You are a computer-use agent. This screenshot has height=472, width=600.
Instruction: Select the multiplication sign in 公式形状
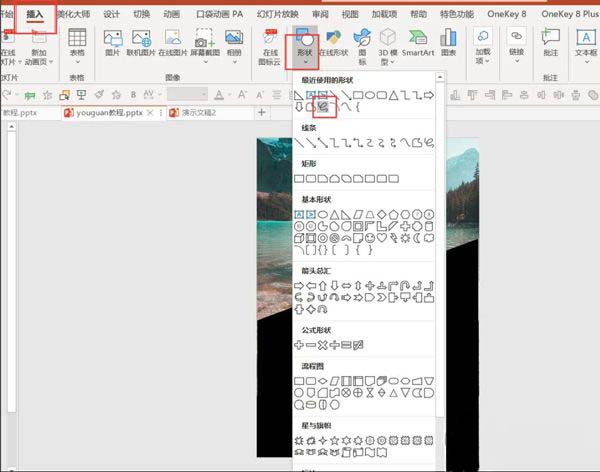click(323, 345)
